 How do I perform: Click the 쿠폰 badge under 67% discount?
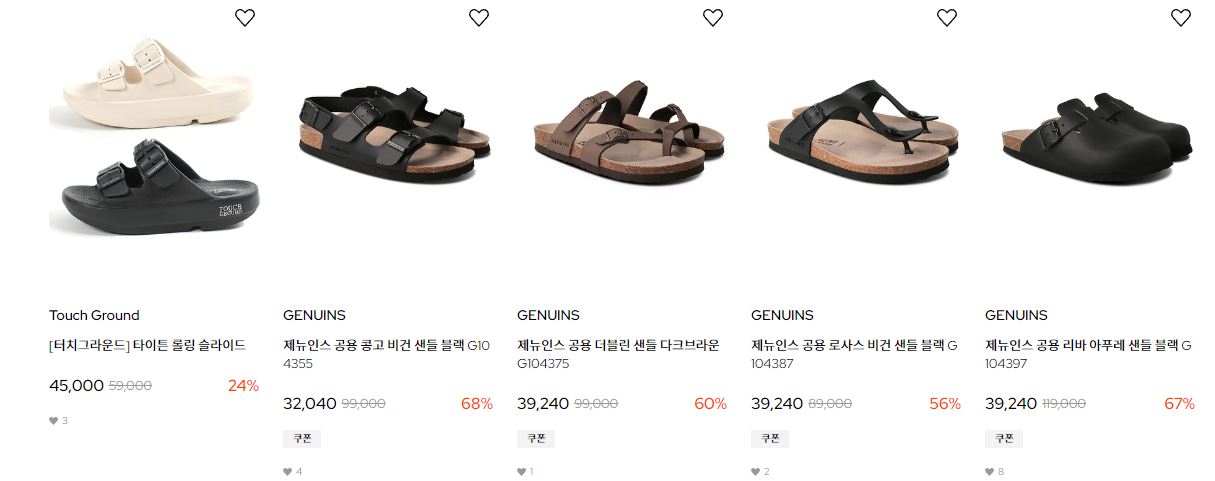click(1004, 438)
